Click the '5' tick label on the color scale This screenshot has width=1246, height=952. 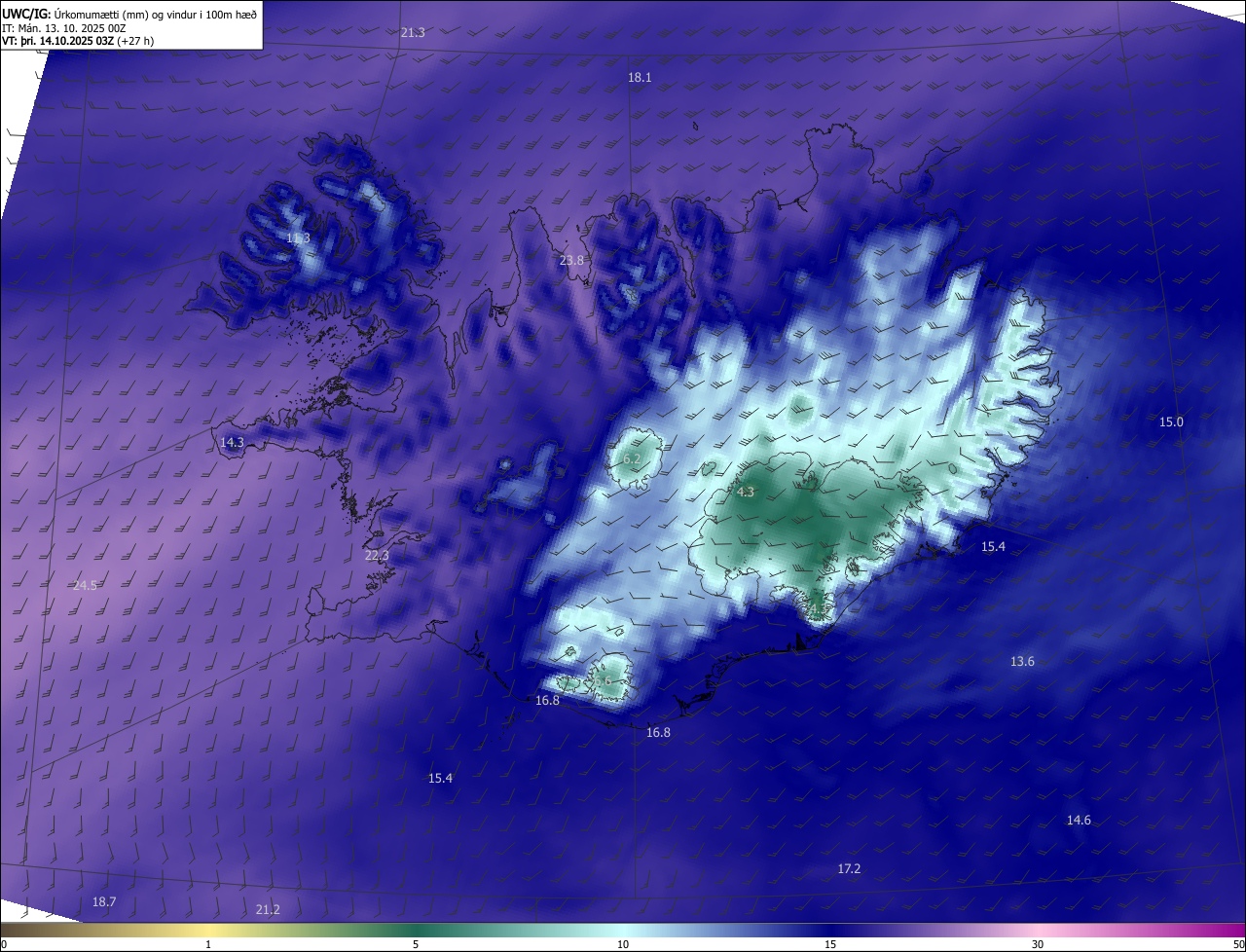[416, 944]
